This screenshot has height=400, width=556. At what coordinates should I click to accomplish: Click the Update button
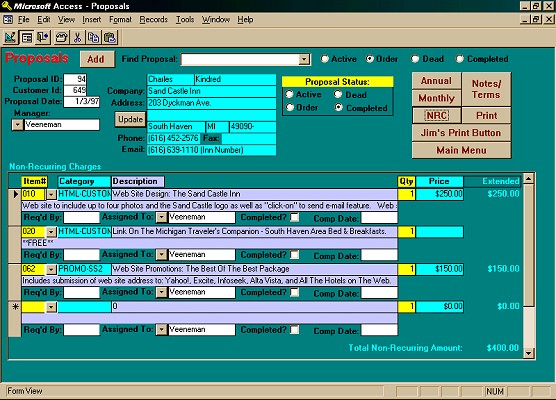(130, 120)
